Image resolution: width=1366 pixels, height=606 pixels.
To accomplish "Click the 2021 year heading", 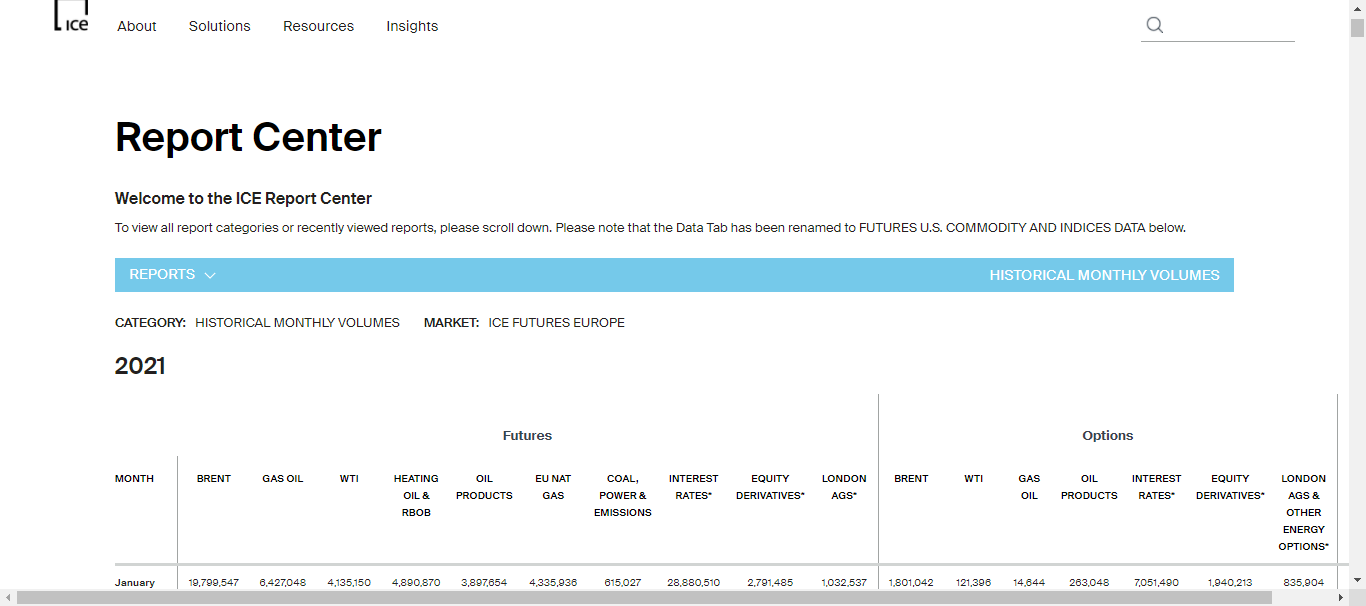I will tap(140, 366).
